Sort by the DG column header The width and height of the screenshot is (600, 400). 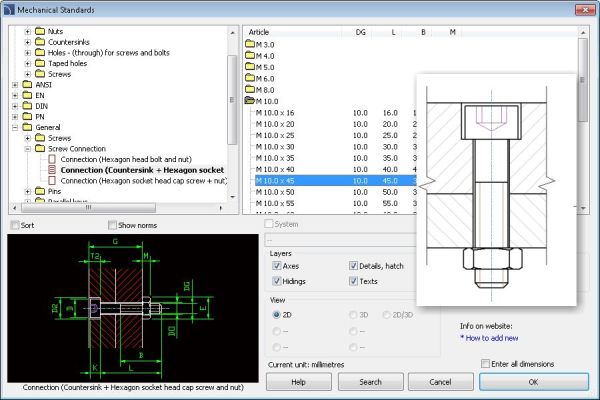[357, 32]
